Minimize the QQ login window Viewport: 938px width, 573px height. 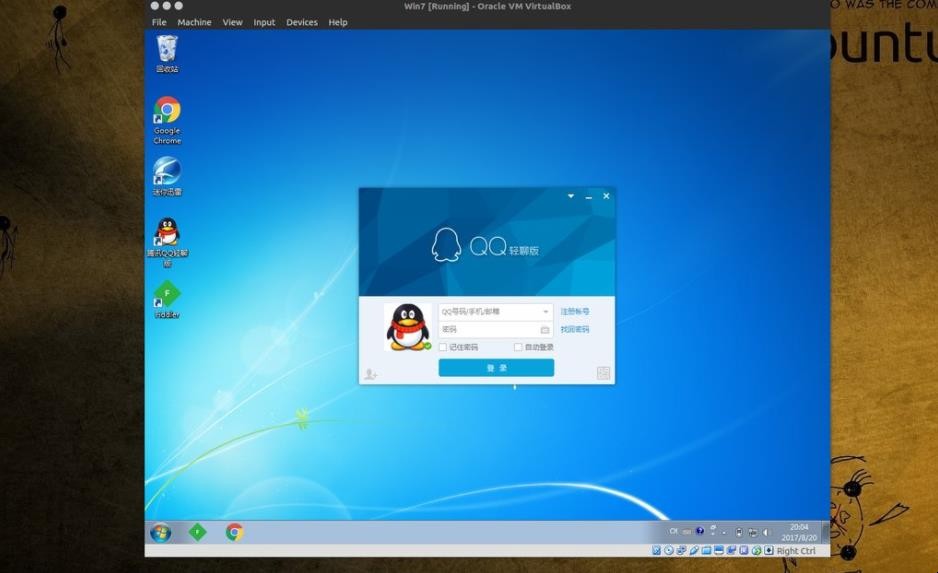tap(589, 196)
